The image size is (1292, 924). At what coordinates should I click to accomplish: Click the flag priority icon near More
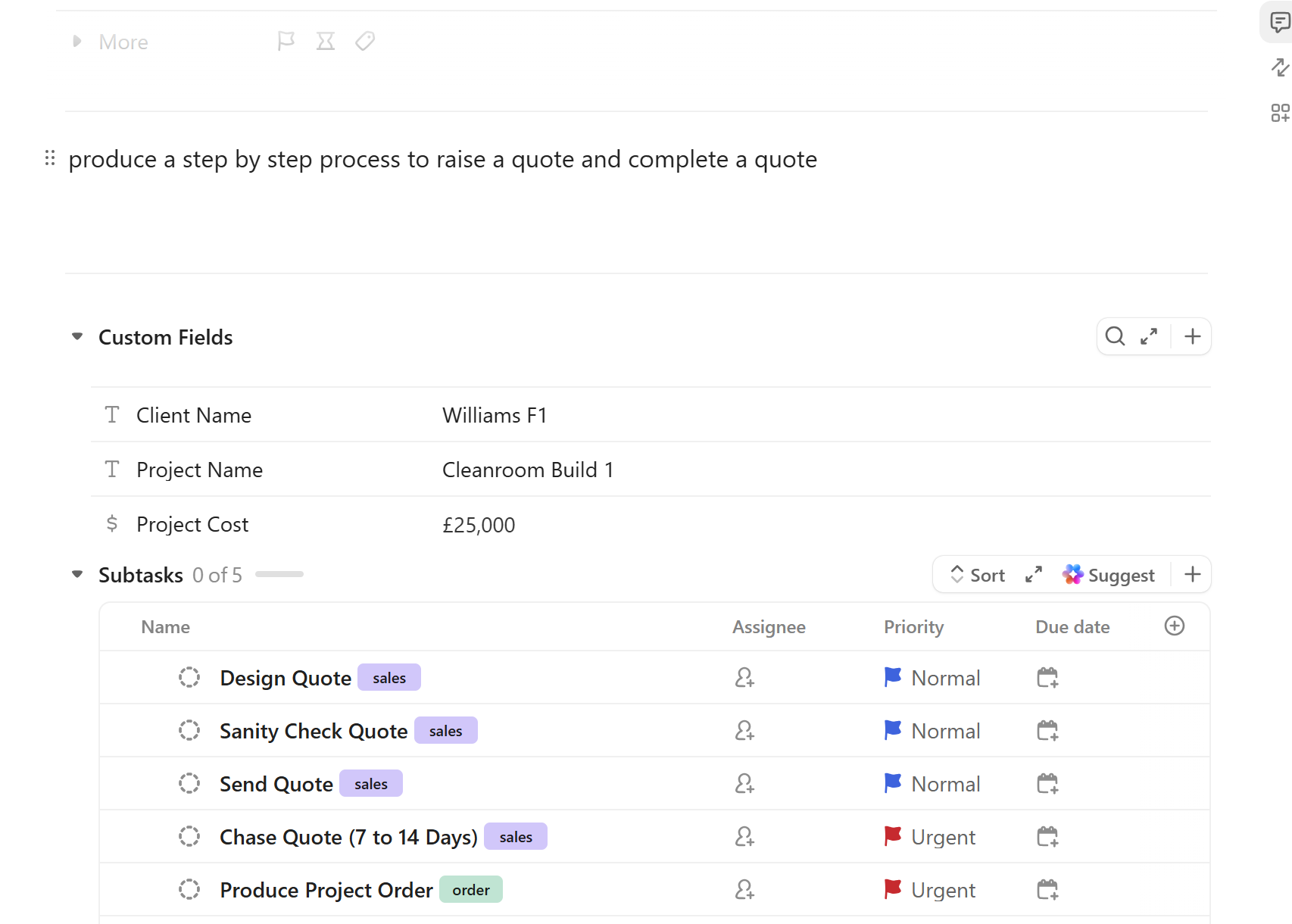coord(286,41)
